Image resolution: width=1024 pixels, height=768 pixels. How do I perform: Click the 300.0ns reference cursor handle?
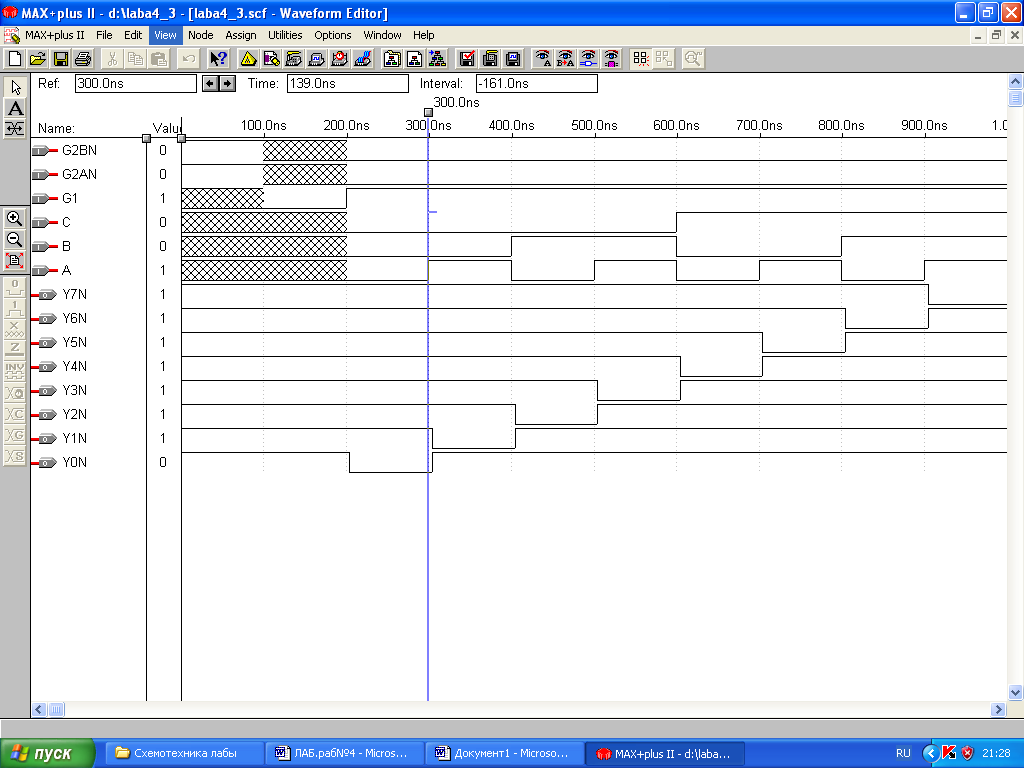tap(428, 112)
